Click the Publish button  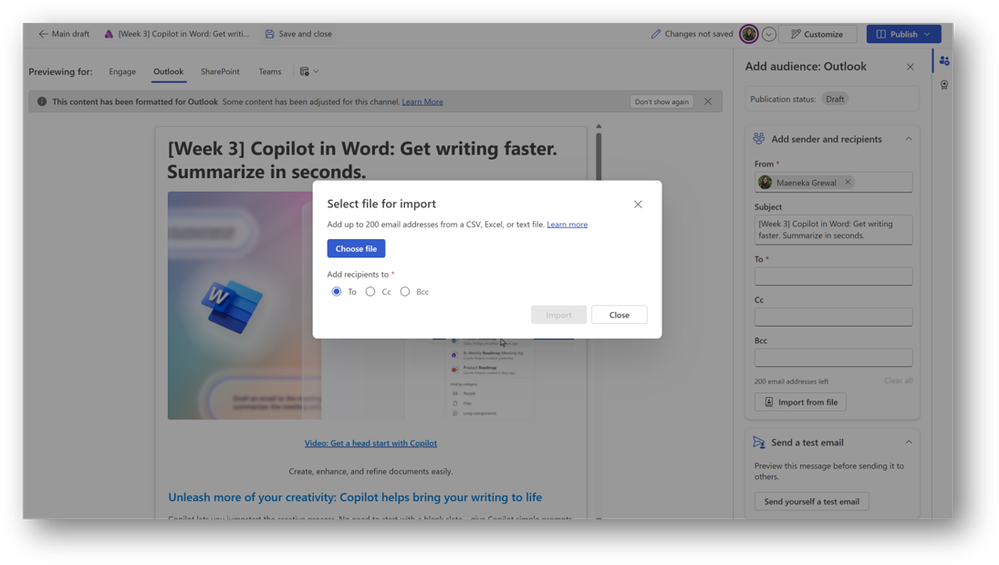896,34
